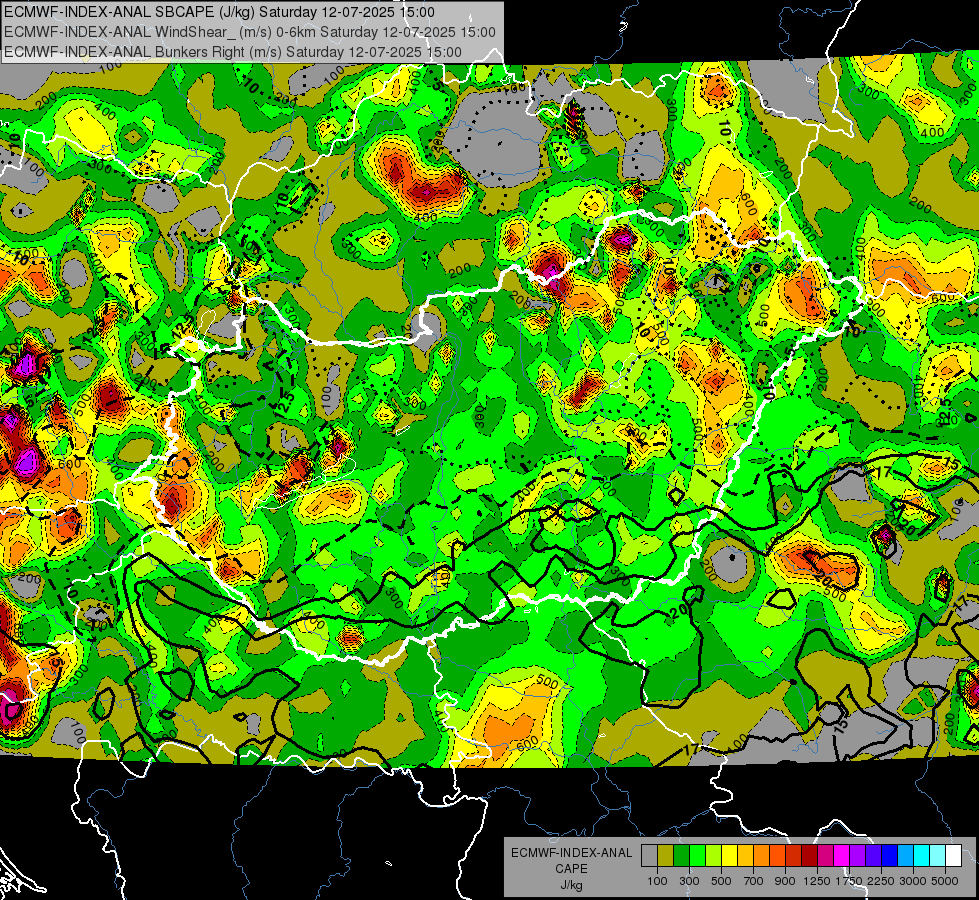Click the legend scale value 3000
Viewport: 979px width, 900px height.
click(x=913, y=881)
